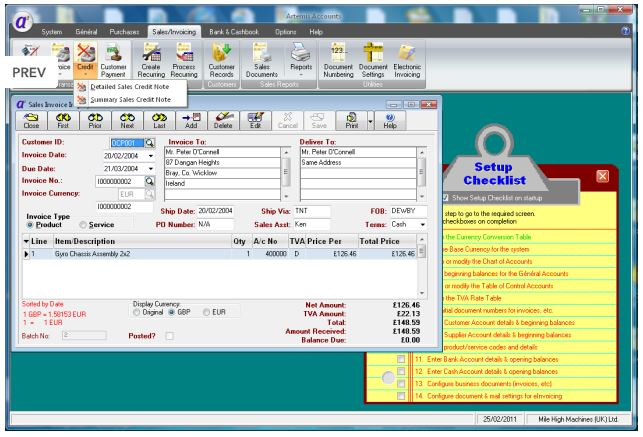Select EUR display currency
This screenshot has height=437, width=643.
pyautogui.click(x=207, y=312)
